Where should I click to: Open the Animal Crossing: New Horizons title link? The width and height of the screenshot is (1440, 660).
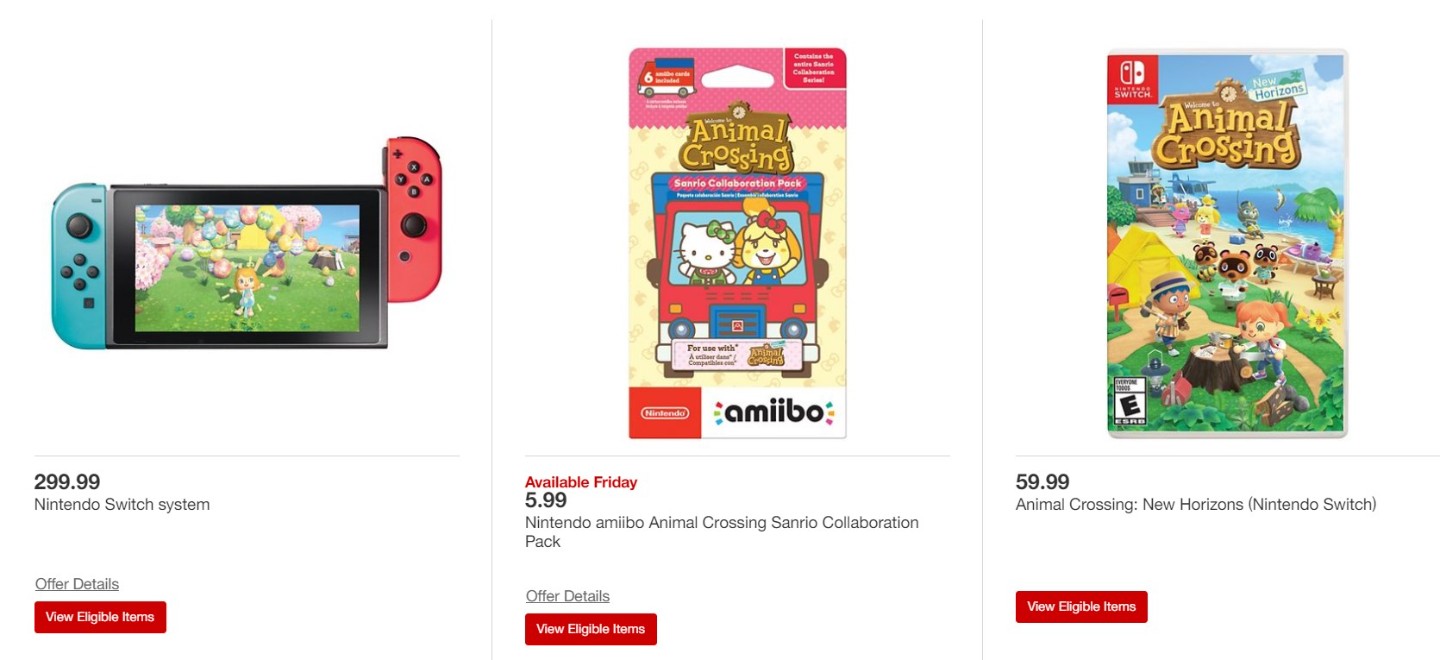pos(1196,504)
